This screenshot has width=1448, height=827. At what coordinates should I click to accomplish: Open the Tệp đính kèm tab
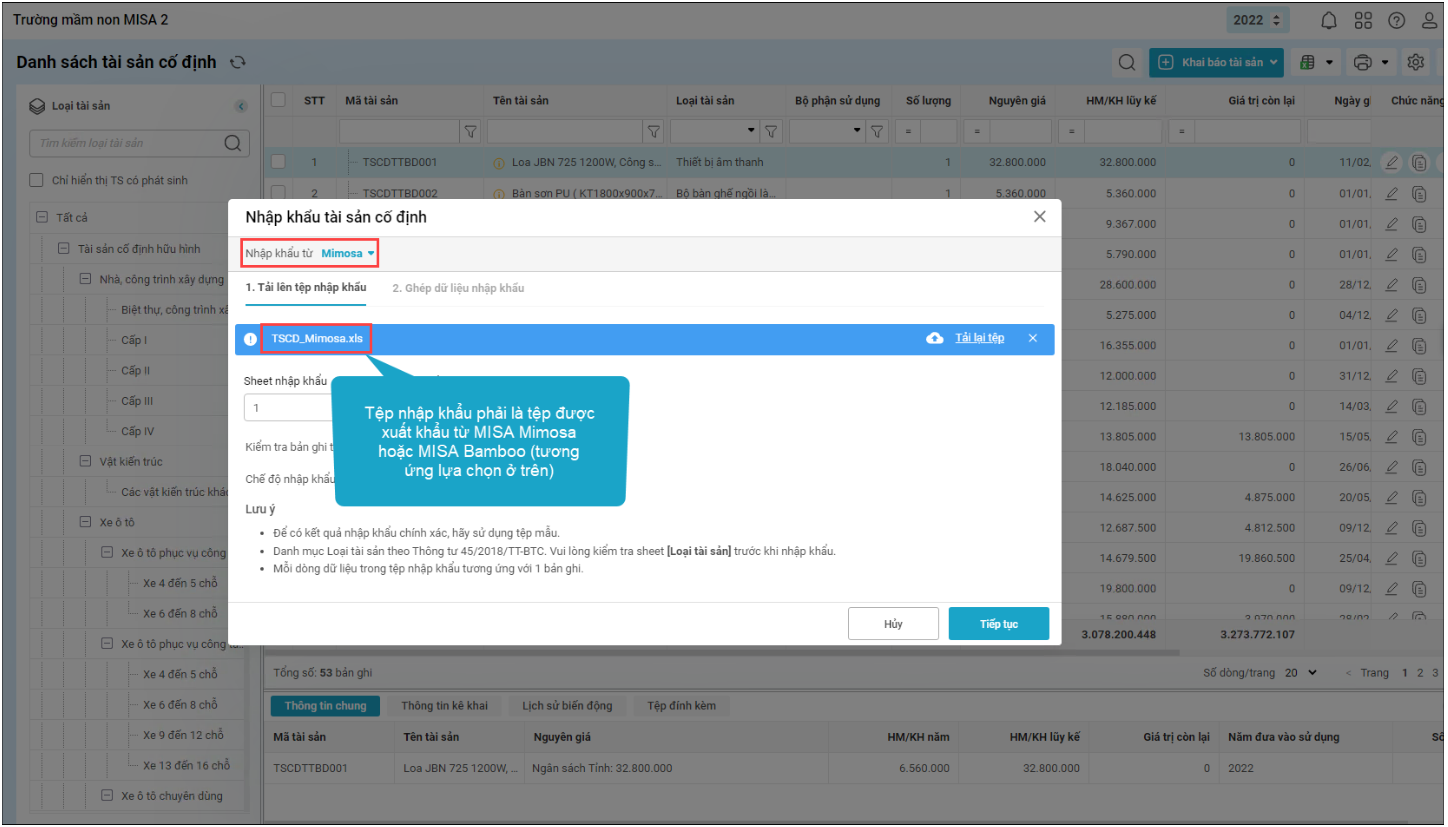(682, 706)
